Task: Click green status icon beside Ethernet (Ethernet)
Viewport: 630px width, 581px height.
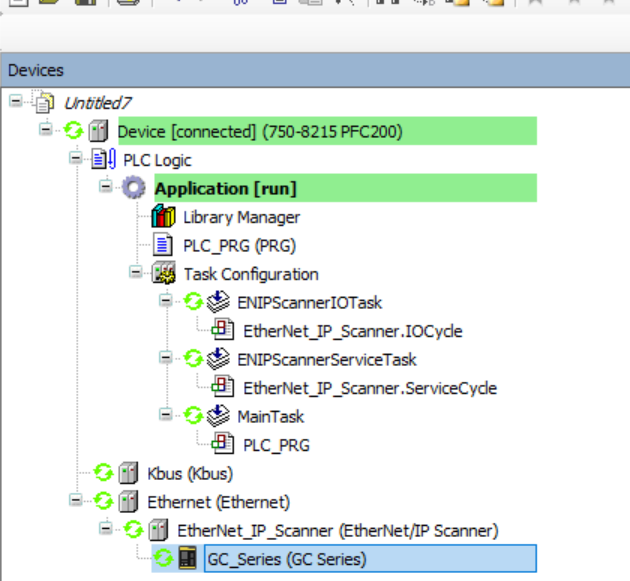Action: point(103,501)
